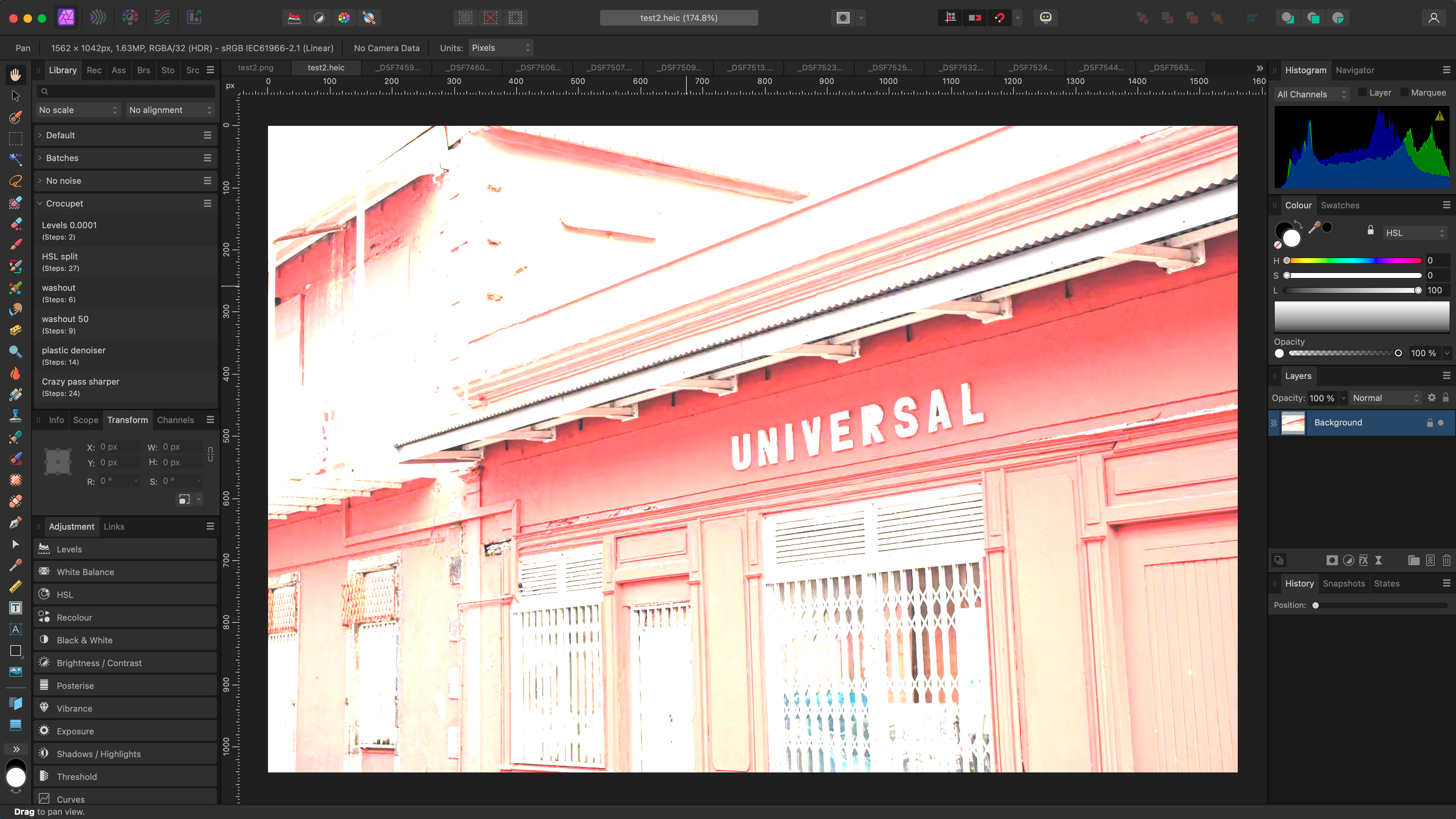
Task: Add a Shadows / Highlights adjustment
Action: pos(125,754)
